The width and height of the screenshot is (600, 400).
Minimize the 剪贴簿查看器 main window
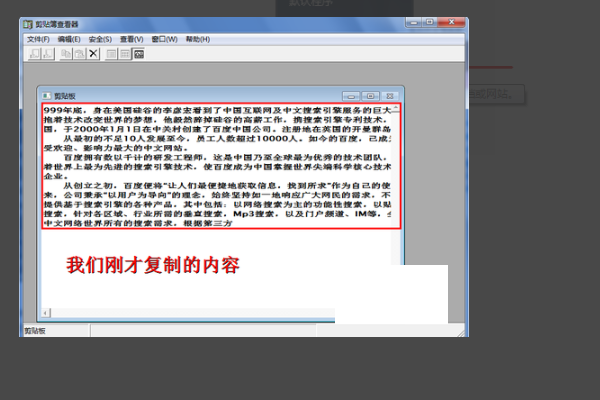pyautogui.click(x=414, y=23)
